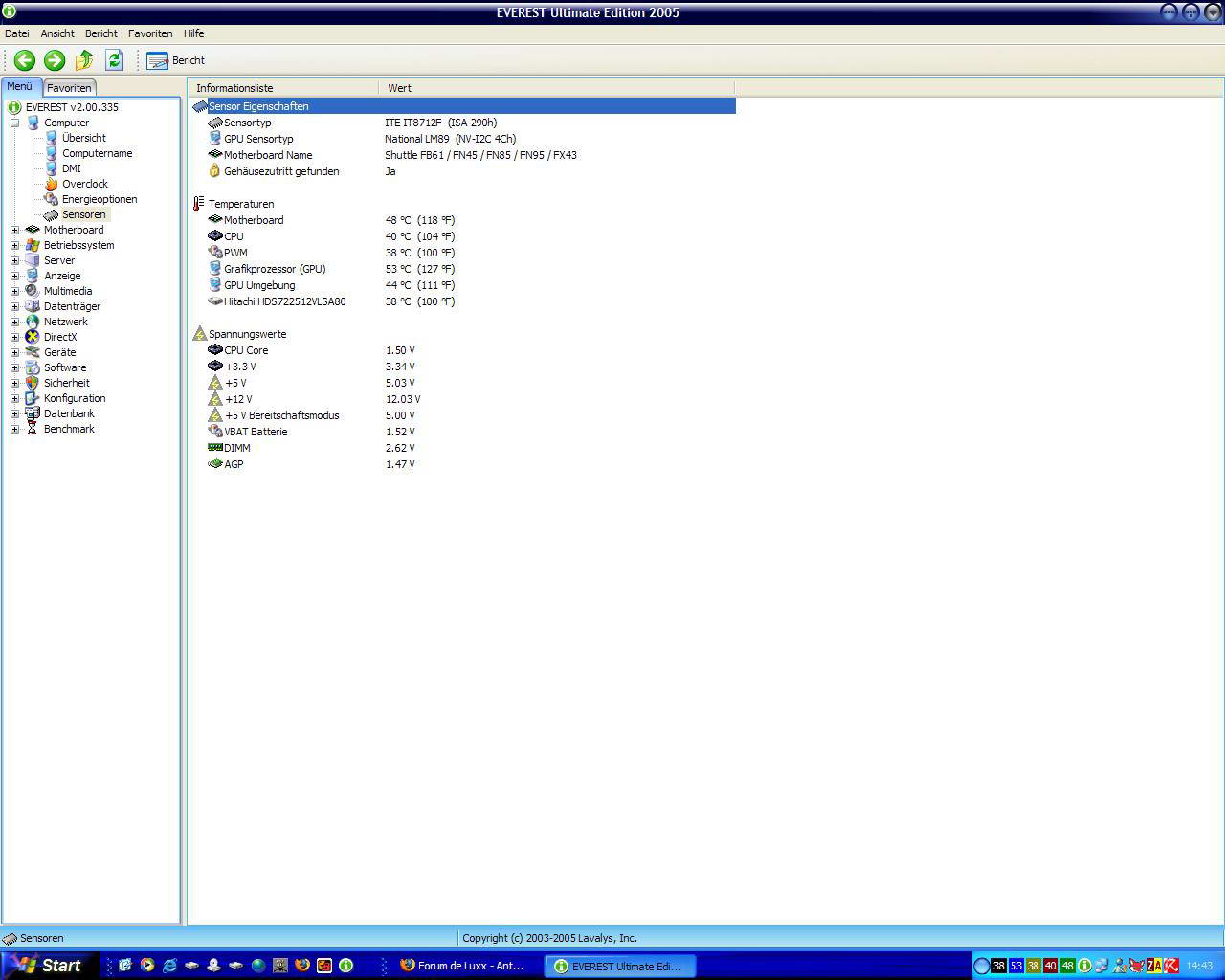Select the VBAT Batterie row
The height and width of the screenshot is (980, 1225).
point(463,432)
